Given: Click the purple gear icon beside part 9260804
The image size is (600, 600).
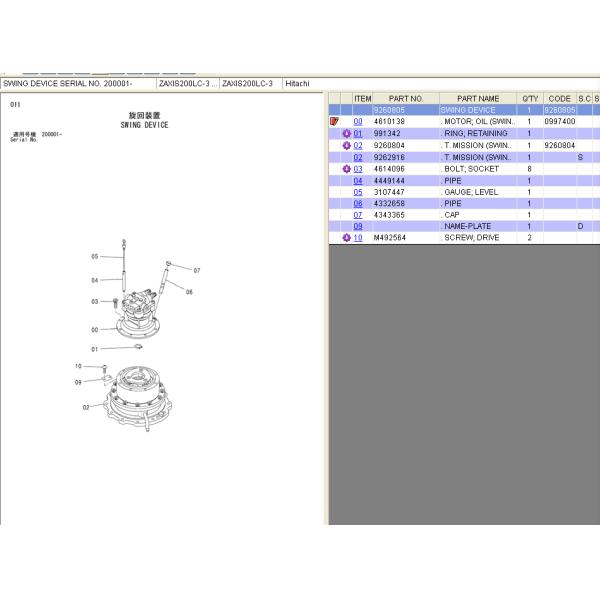Looking at the screenshot, I should point(346,145).
